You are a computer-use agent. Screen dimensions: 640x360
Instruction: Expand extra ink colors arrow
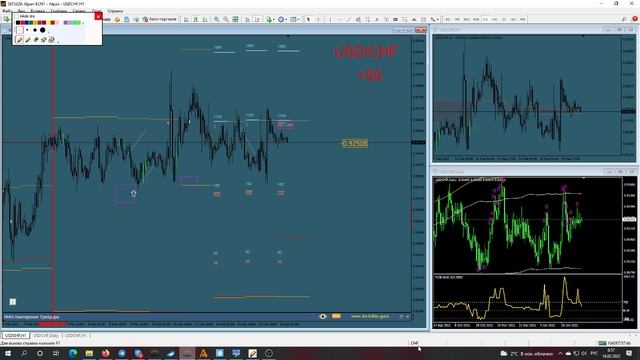(83, 23)
